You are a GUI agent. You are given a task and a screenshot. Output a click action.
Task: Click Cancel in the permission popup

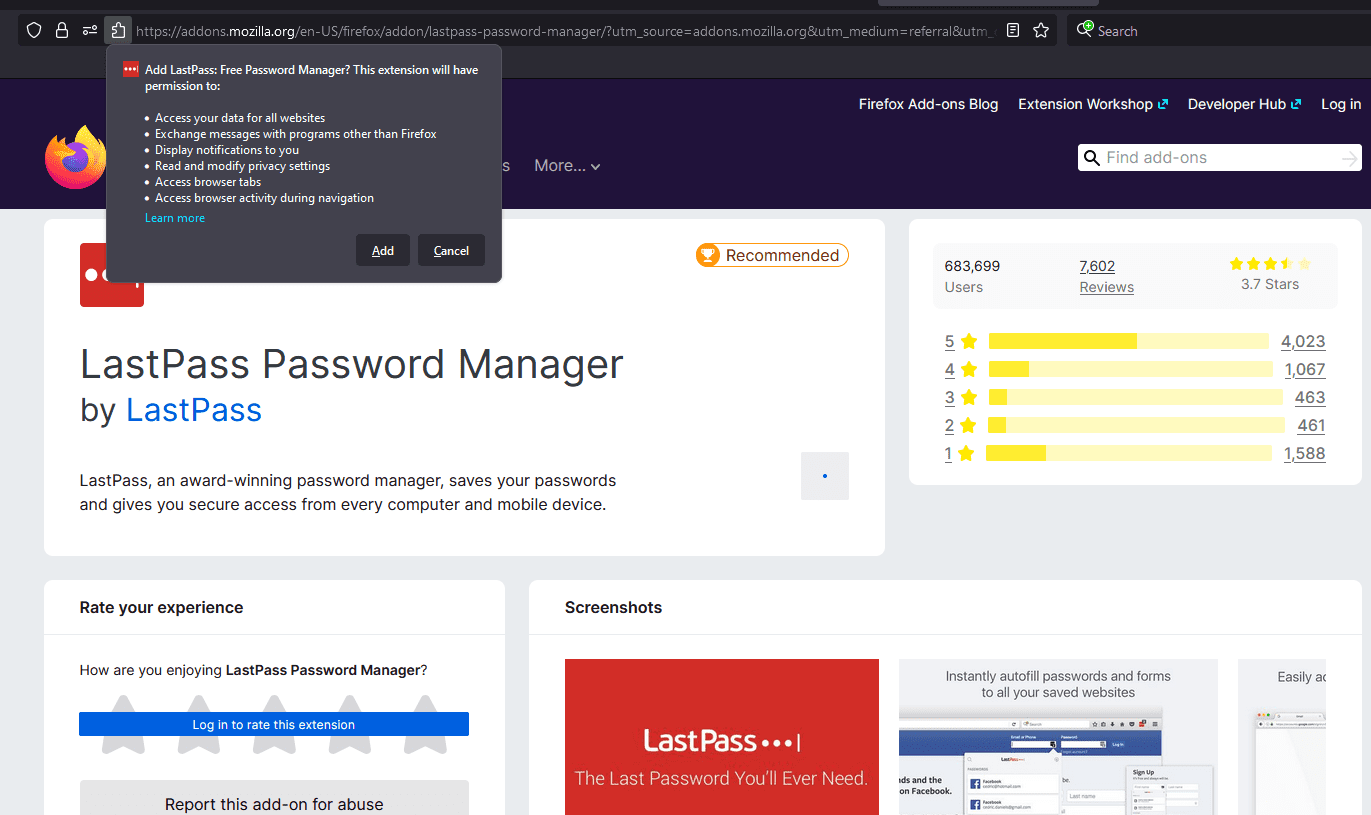click(451, 250)
